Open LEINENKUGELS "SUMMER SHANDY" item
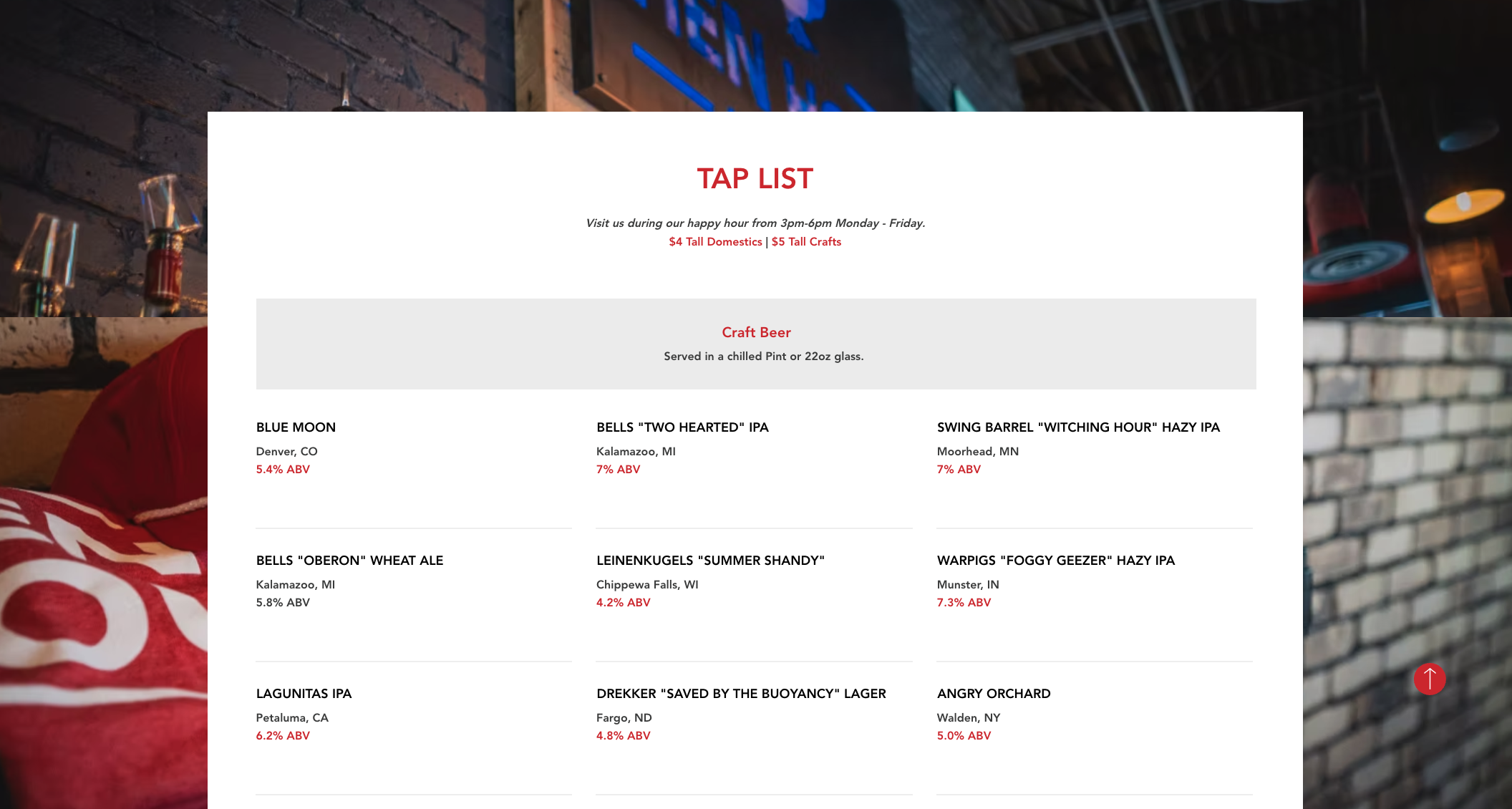The image size is (1512, 809). (x=710, y=561)
